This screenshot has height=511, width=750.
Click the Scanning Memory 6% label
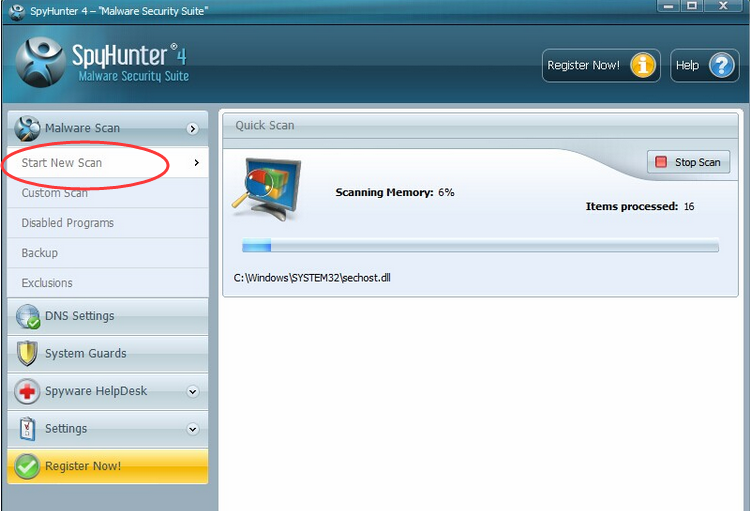coord(395,192)
